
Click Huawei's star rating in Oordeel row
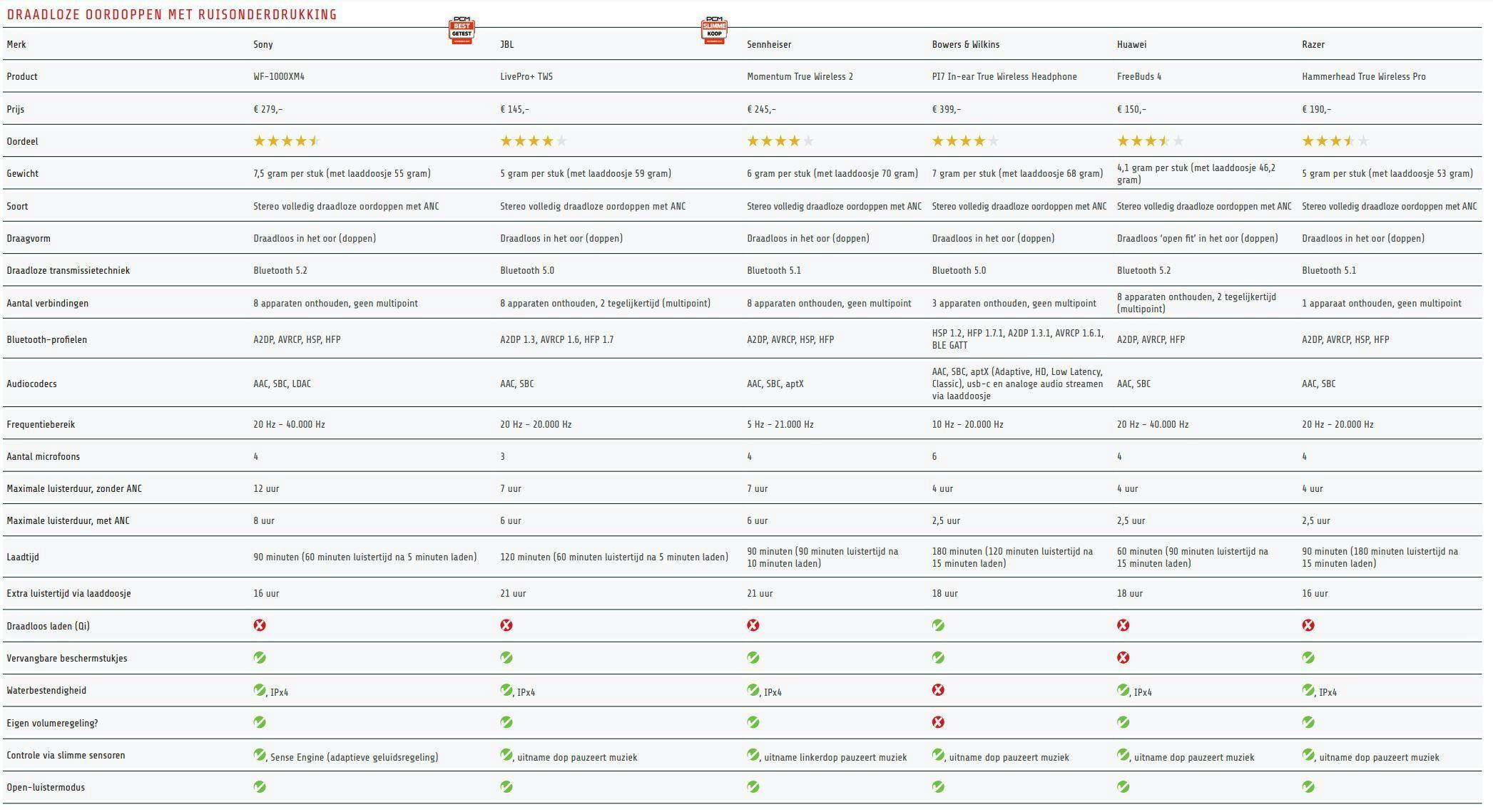(1150, 141)
